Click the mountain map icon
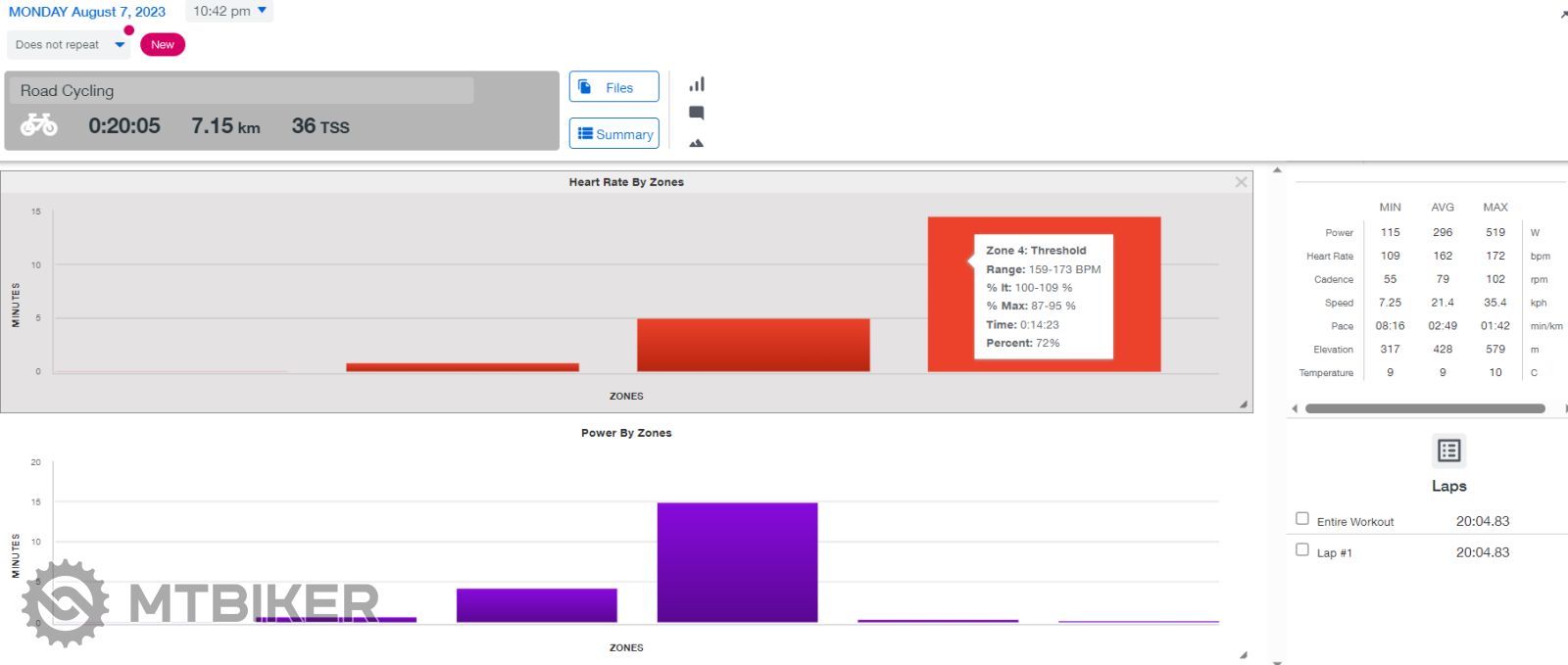 pyautogui.click(x=697, y=143)
